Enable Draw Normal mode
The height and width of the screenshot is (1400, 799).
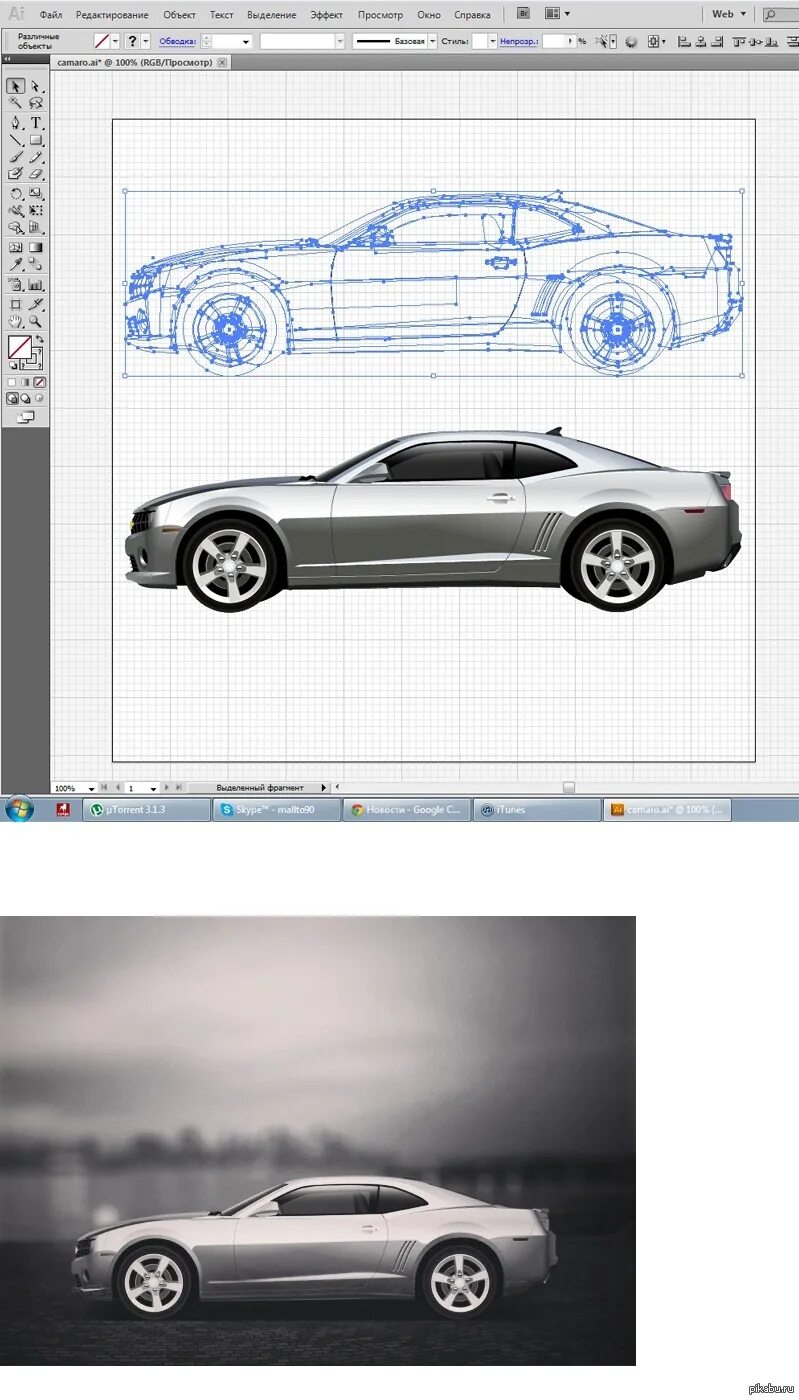pos(12,398)
